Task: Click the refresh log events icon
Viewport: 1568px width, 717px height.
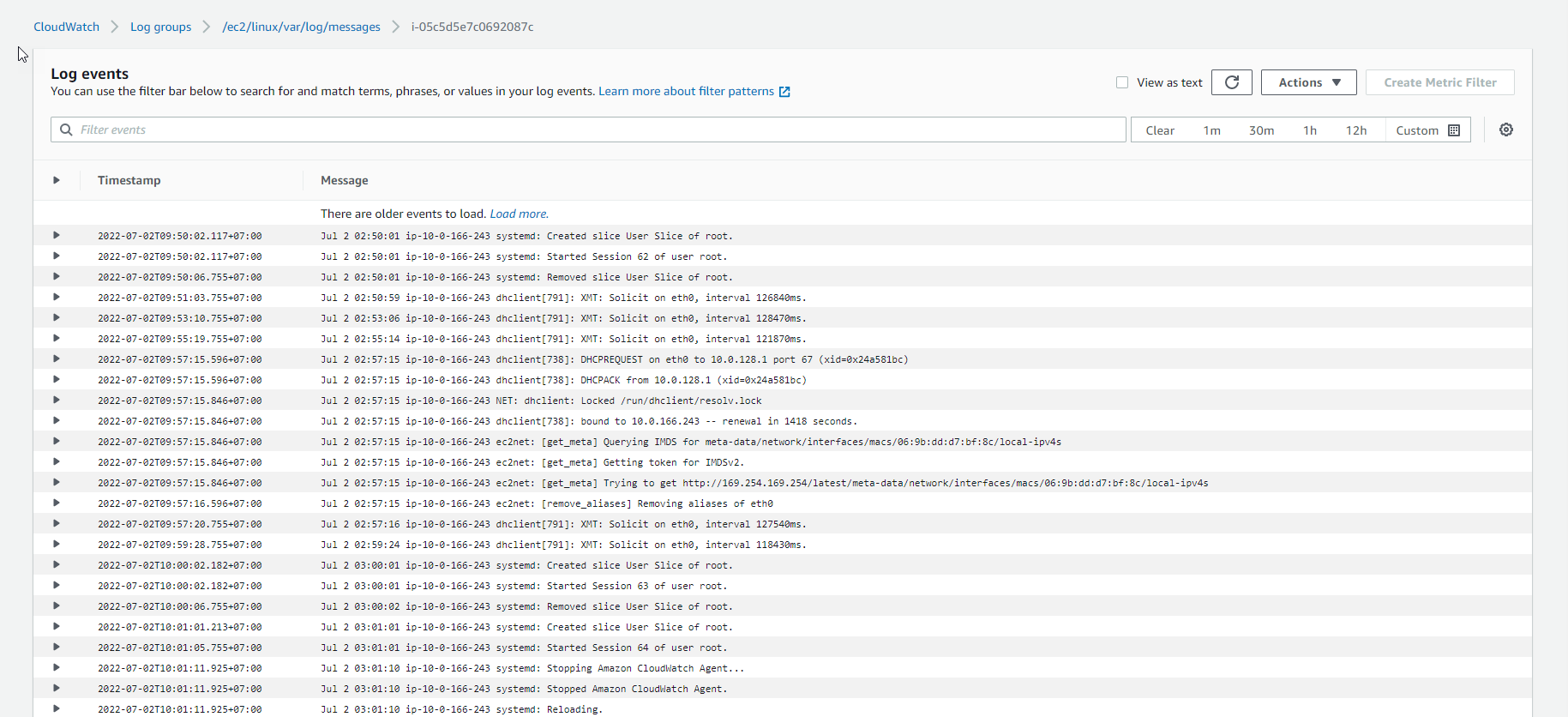Action: coord(1231,82)
